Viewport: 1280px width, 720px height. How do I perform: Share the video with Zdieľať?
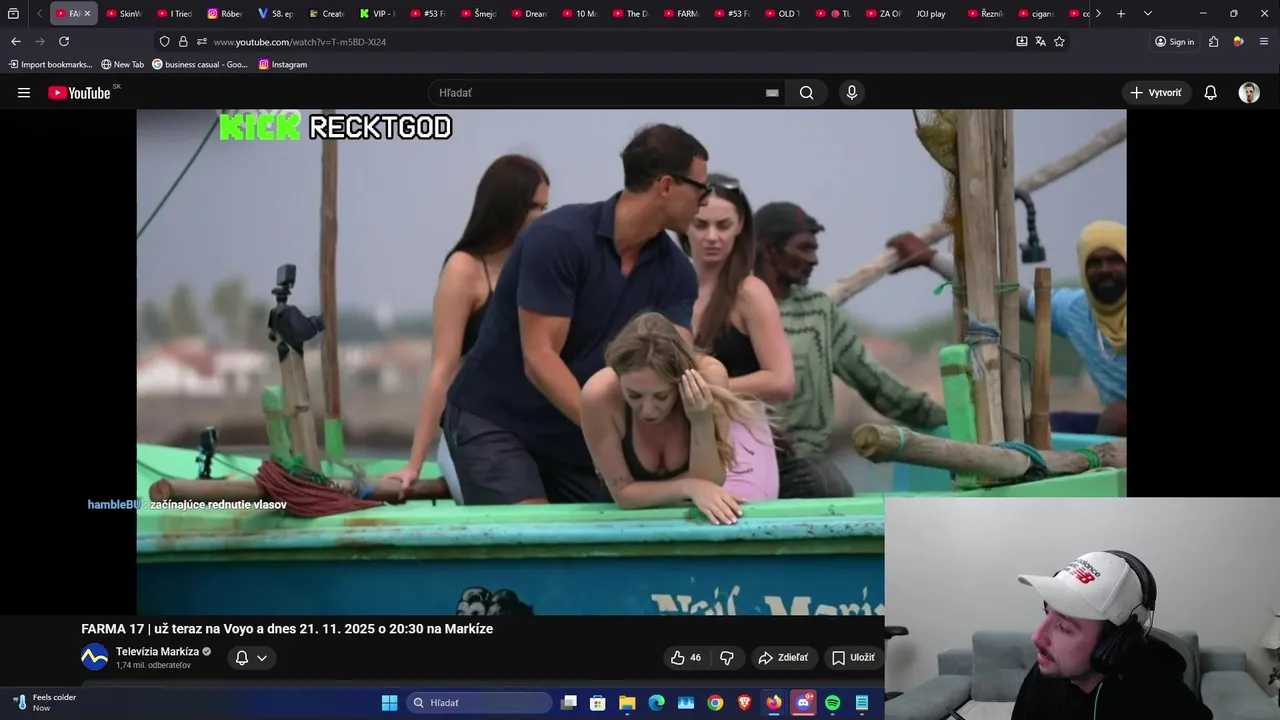pos(783,657)
